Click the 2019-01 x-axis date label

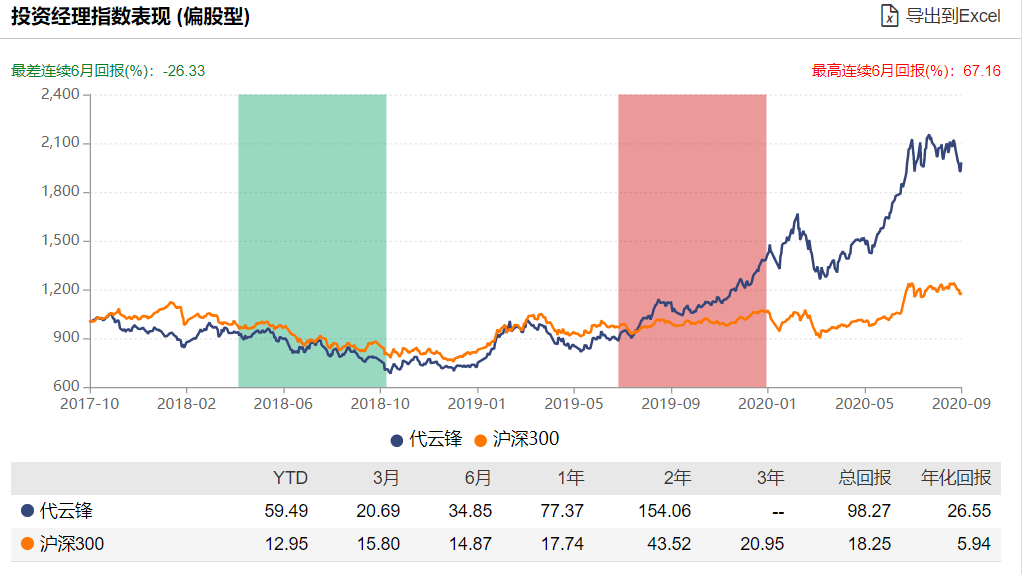pos(476,404)
